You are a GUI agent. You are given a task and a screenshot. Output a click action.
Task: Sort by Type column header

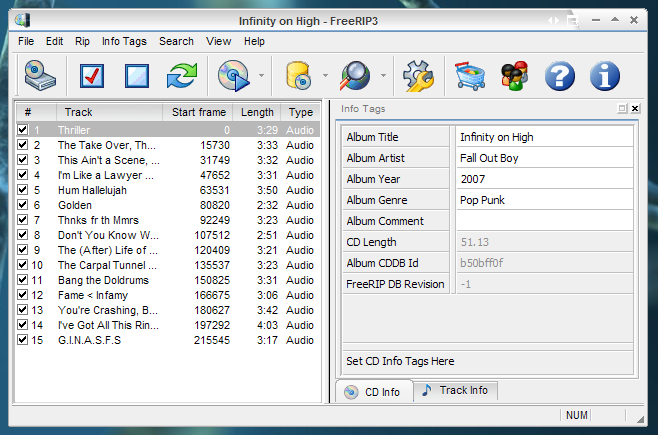click(x=300, y=112)
